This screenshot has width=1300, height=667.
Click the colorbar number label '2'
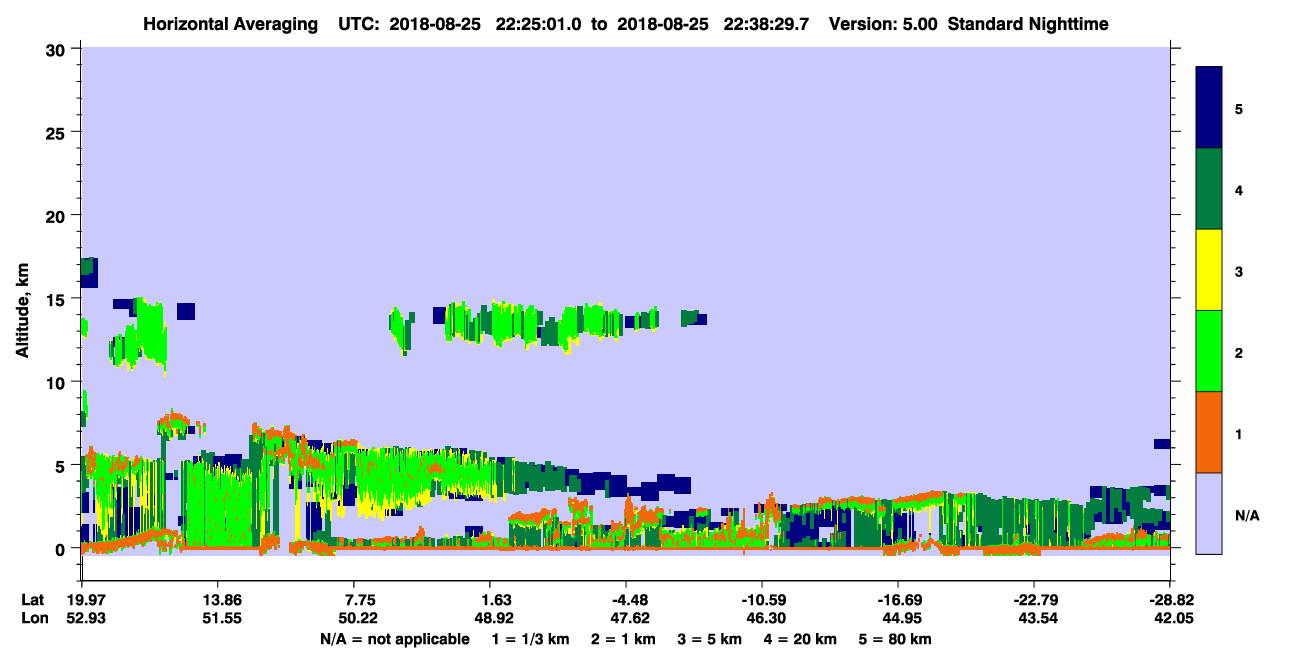pyautogui.click(x=1239, y=353)
